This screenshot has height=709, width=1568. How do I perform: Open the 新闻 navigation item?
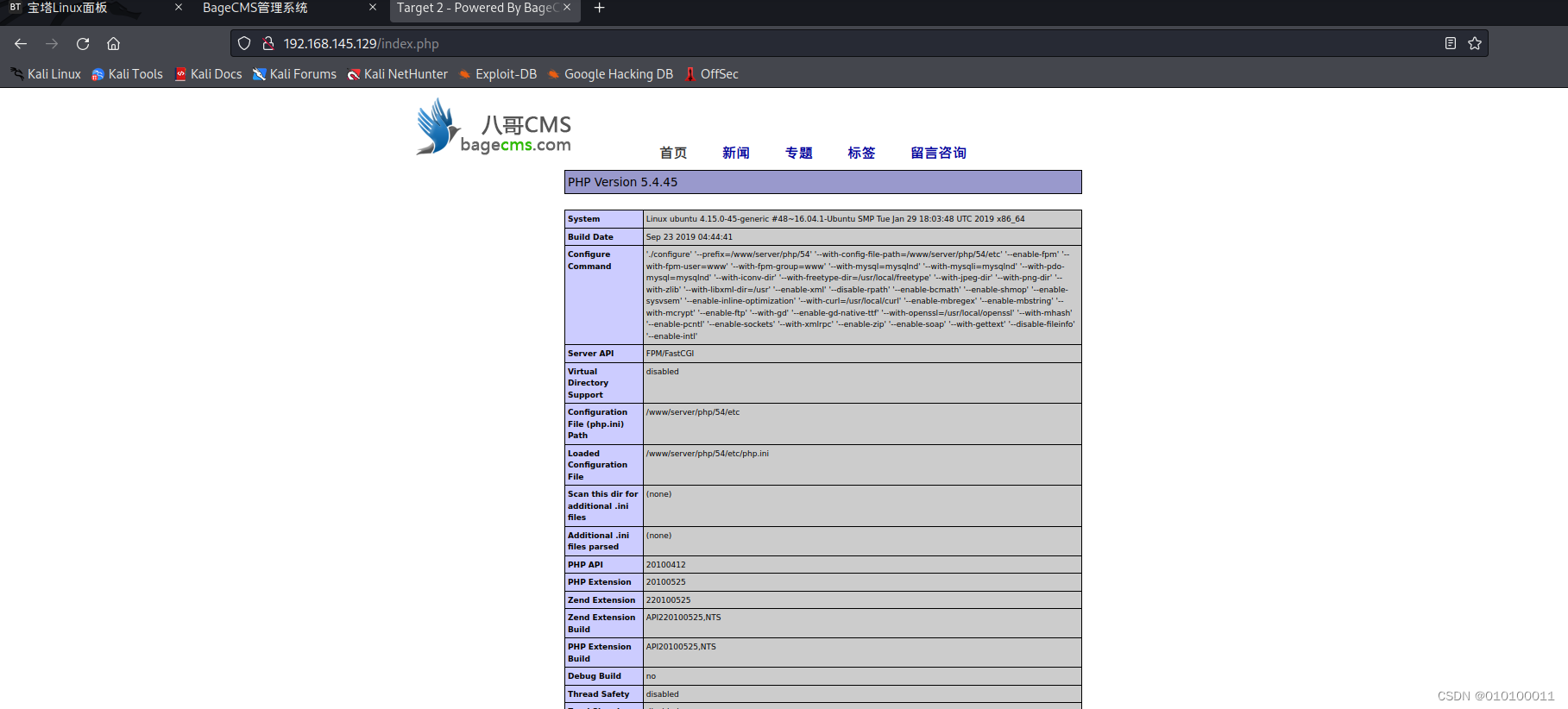[x=736, y=153]
